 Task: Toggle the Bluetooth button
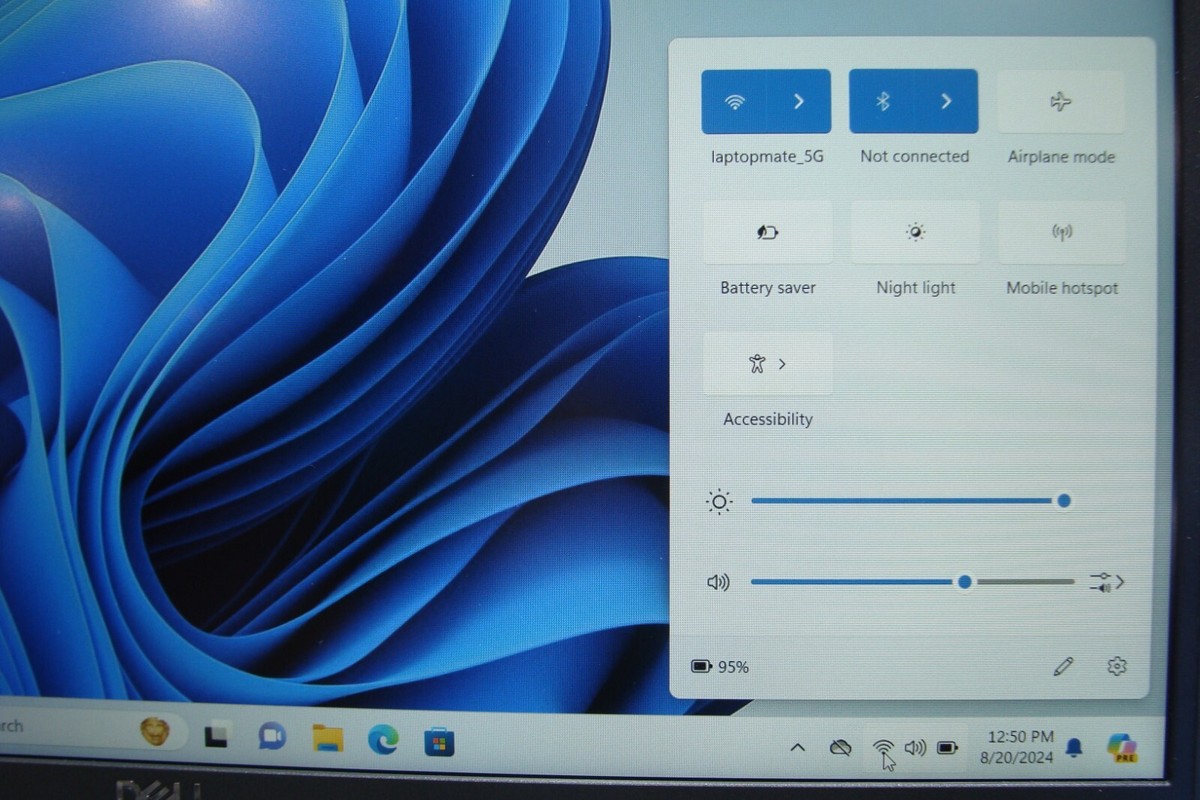(x=882, y=101)
